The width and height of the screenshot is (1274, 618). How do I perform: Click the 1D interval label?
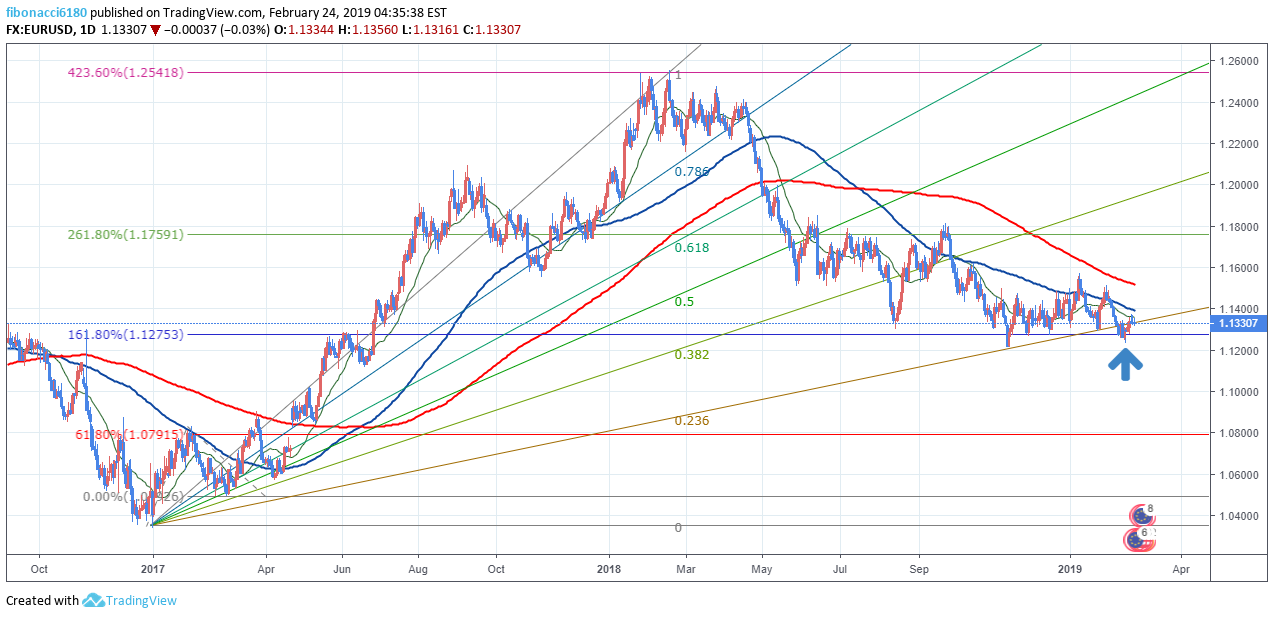pyautogui.click(x=88, y=30)
